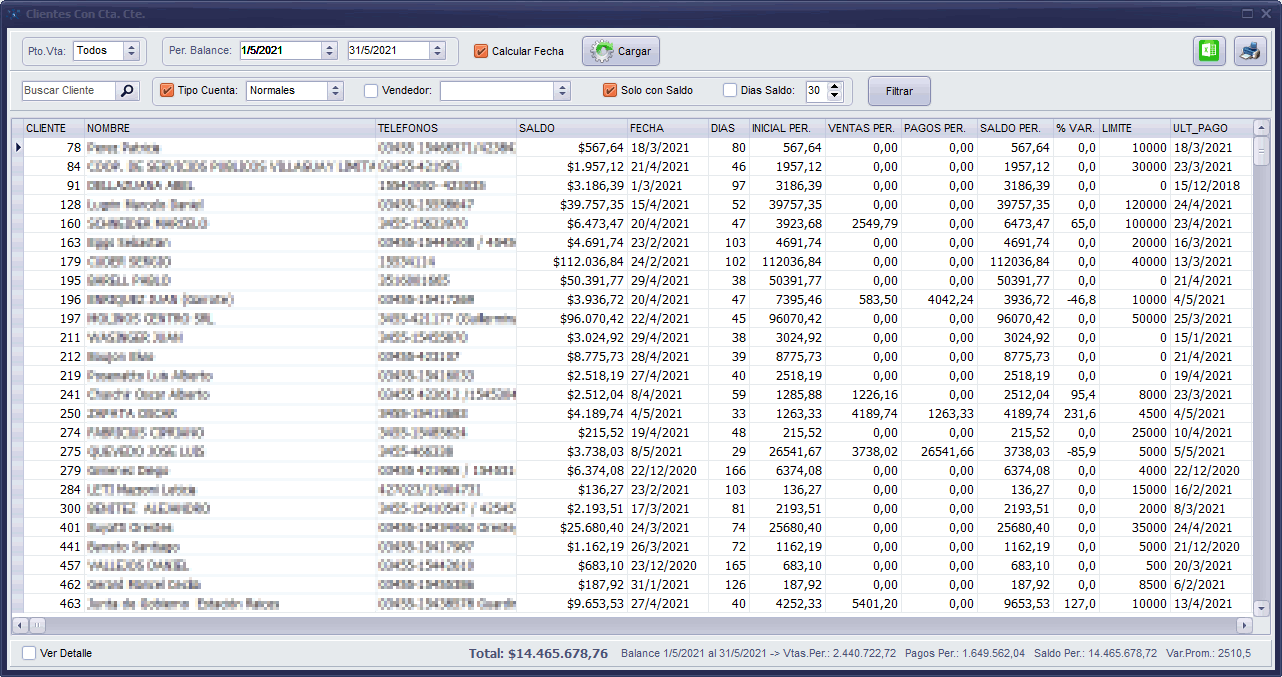The width and height of the screenshot is (1282, 677).
Task: Click the vertical scrollbar down arrow
Action: pyautogui.click(x=1261, y=607)
